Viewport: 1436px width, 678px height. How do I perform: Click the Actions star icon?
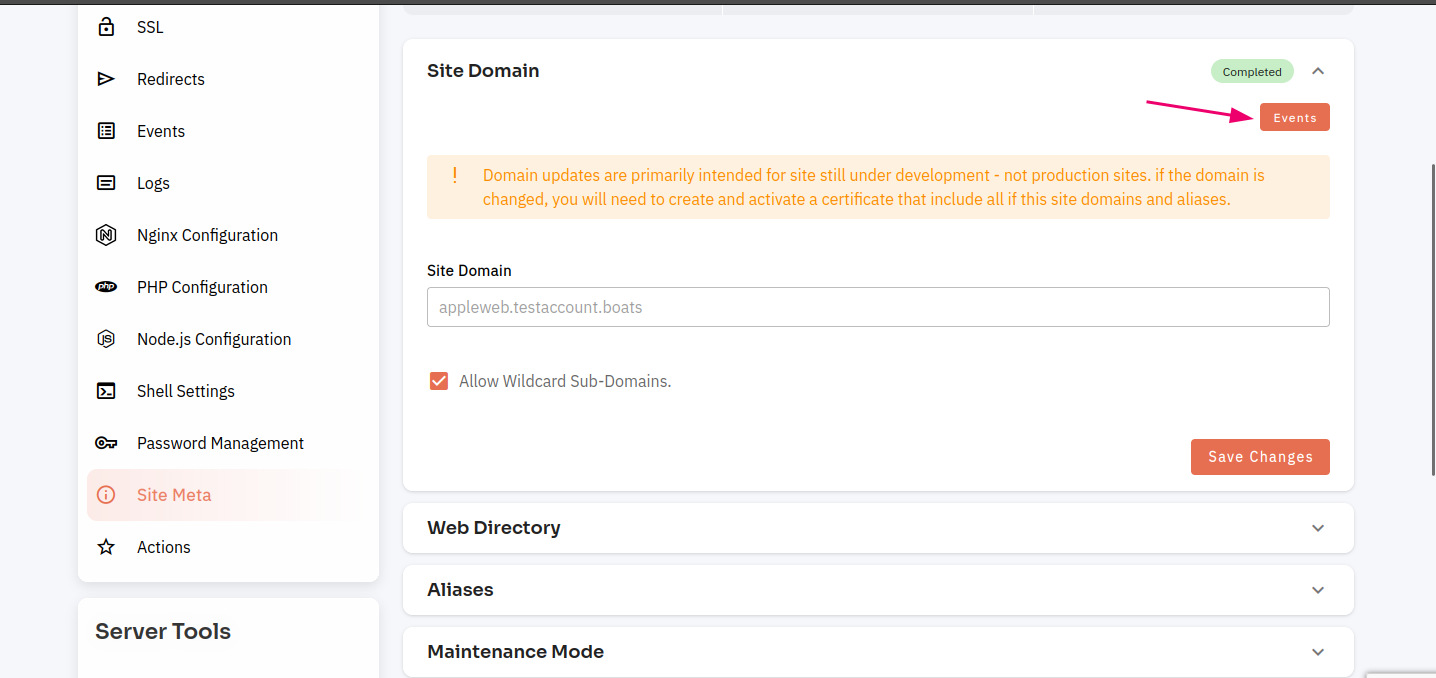[106, 547]
